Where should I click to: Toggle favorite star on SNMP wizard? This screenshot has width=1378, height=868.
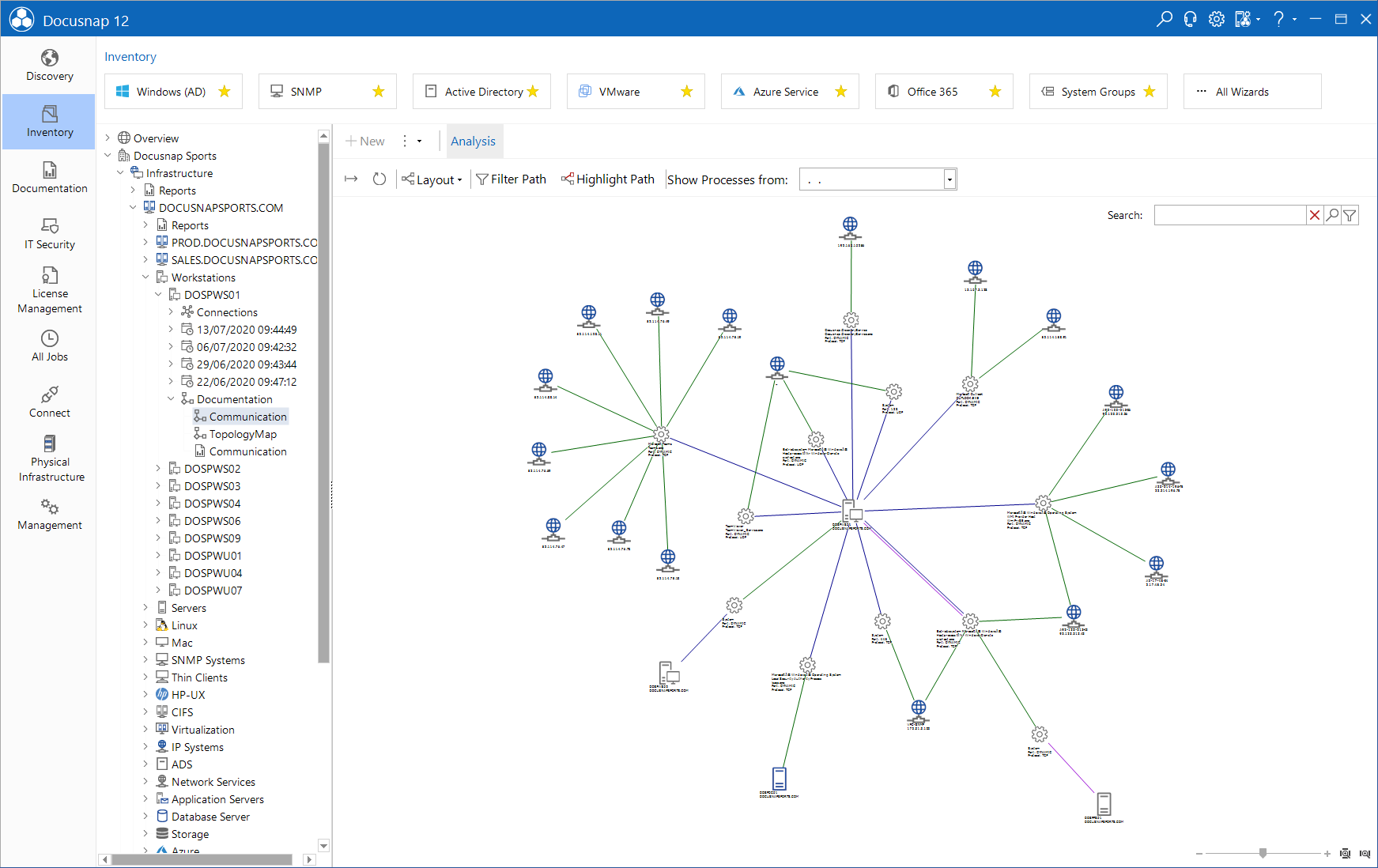[379, 92]
